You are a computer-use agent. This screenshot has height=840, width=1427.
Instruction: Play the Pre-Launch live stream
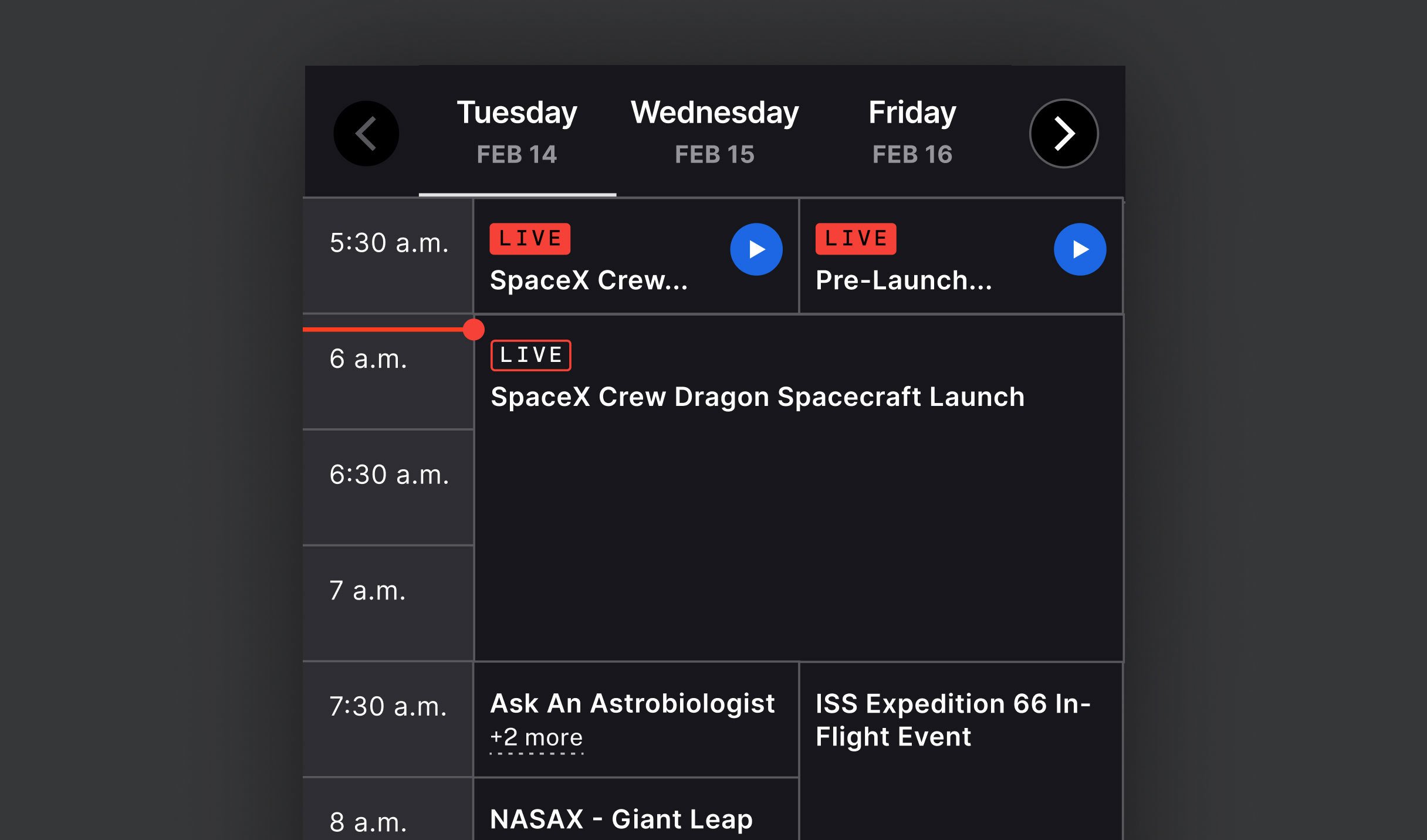tap(1080, 249)
